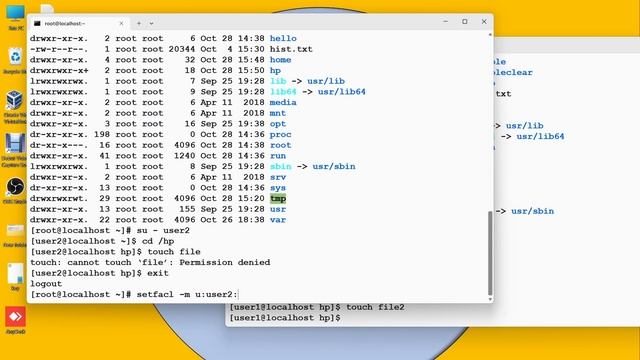Click the 'dr-xr-x---.' permission string
640x360 pixels.
pos(59,145)
